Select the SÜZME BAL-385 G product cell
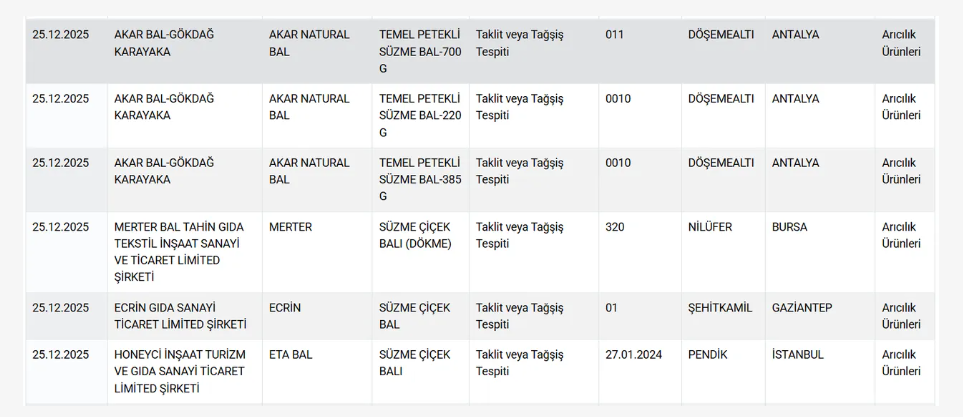Image resolution: width=963 pixels, height=417 pixels. coord(419,179)
